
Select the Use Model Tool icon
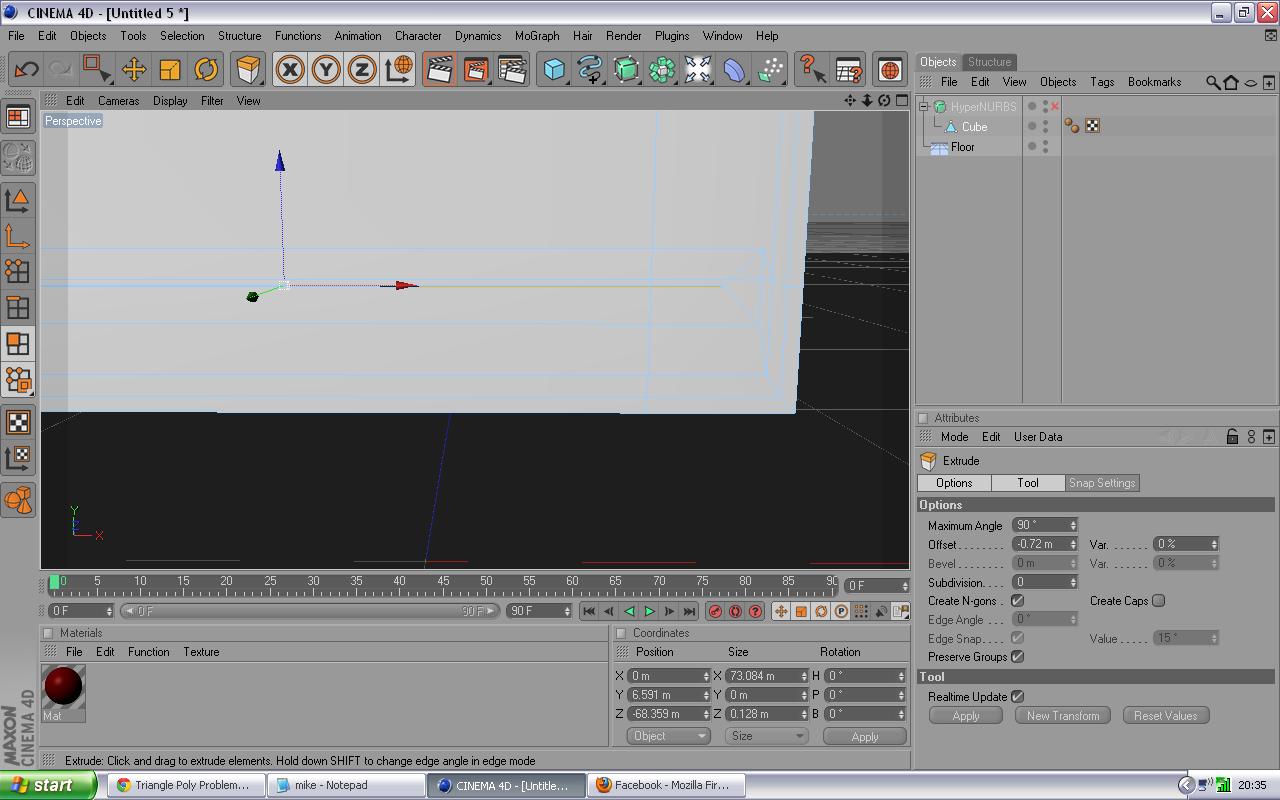17,199
